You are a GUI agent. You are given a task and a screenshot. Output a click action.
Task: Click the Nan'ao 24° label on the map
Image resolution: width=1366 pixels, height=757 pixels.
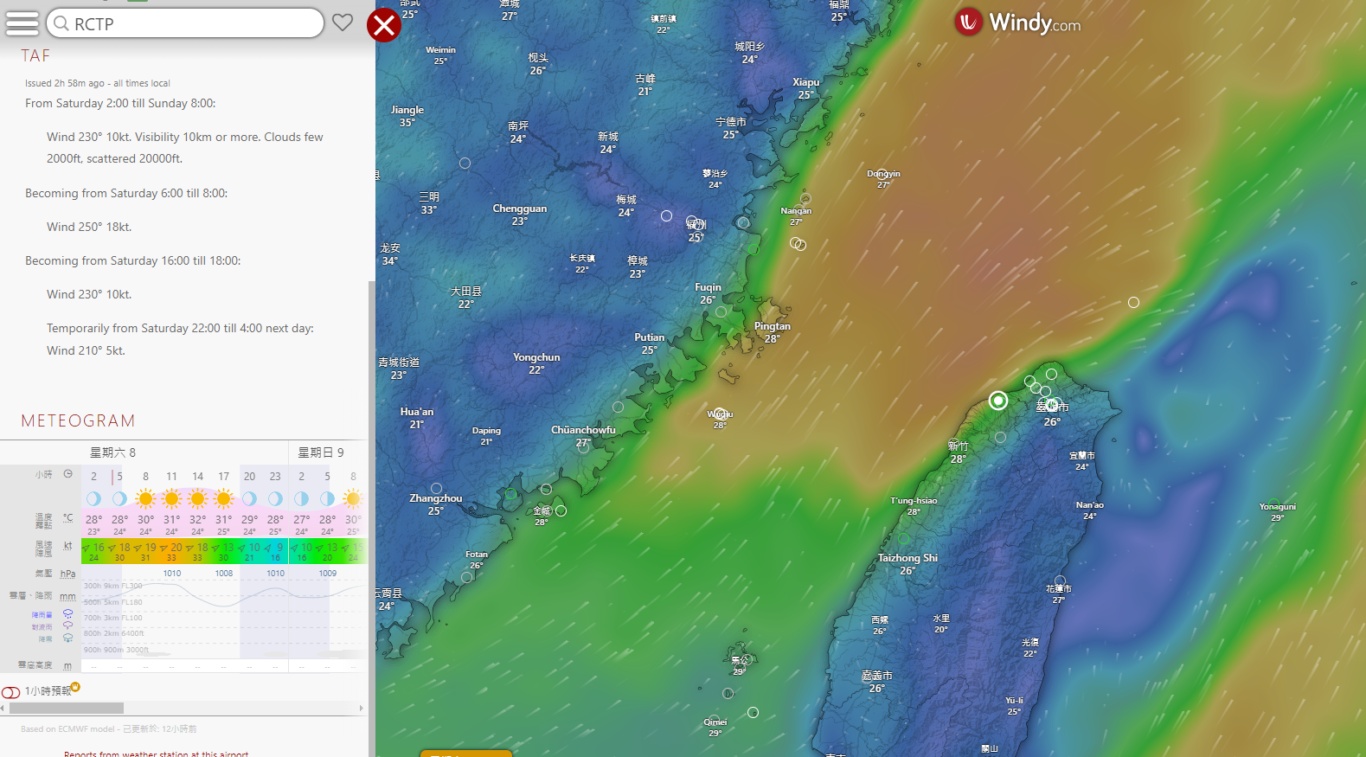[1090, 510]
